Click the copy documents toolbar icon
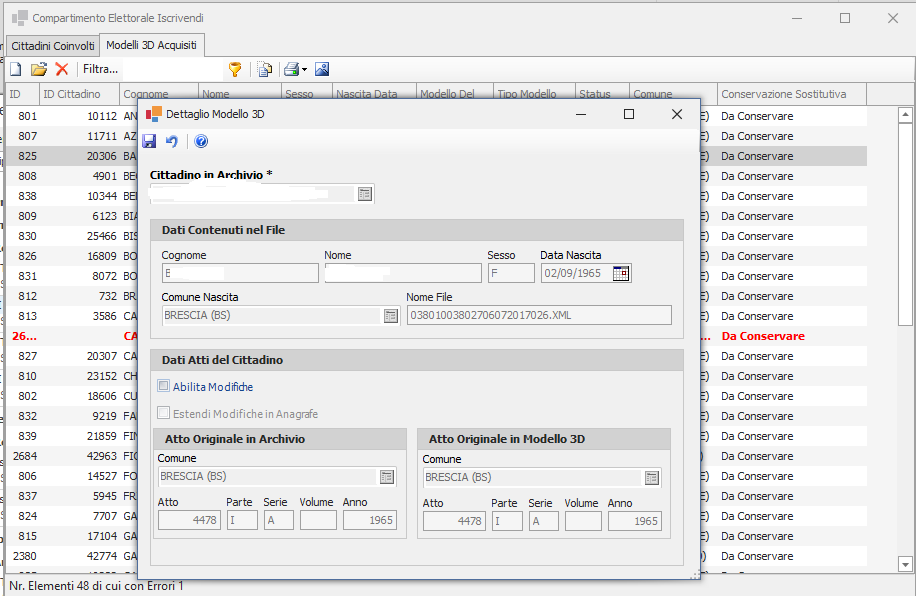Image resolution: width=916 pixels, height=596 pixels. [265, 69]
